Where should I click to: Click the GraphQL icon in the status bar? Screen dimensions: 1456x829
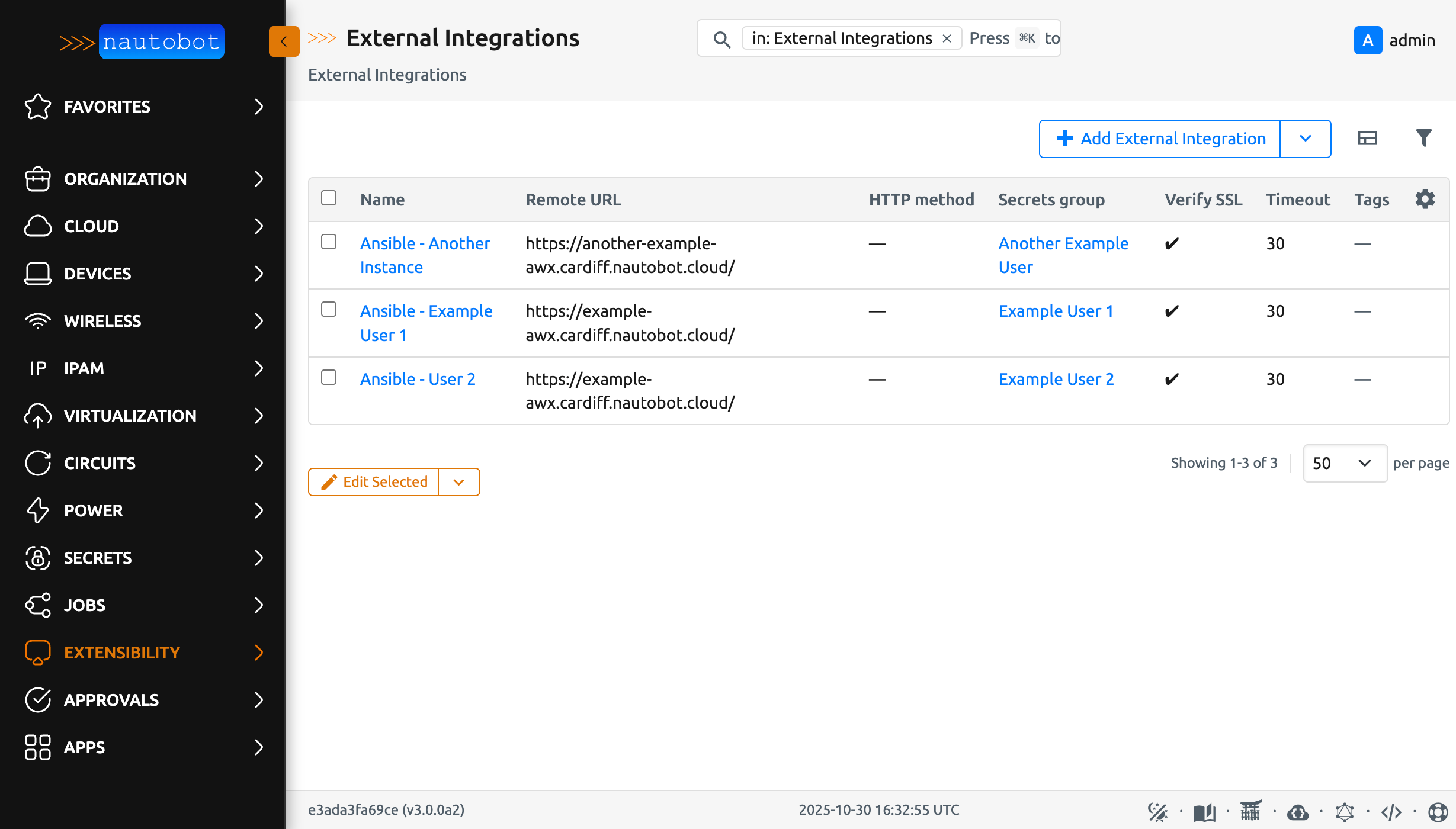1345,810
